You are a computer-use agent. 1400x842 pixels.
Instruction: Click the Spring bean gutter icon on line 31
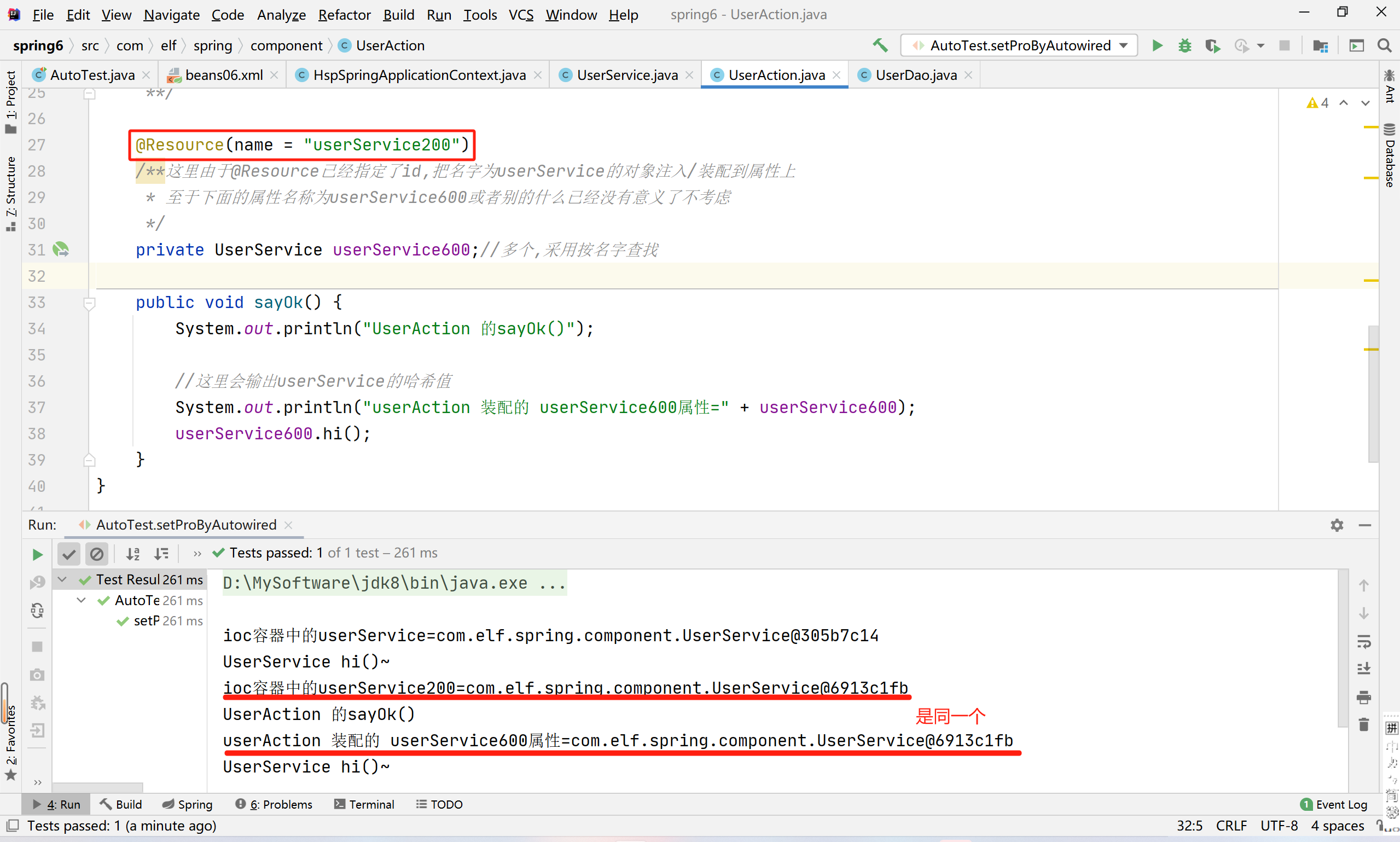click(61, 249)
